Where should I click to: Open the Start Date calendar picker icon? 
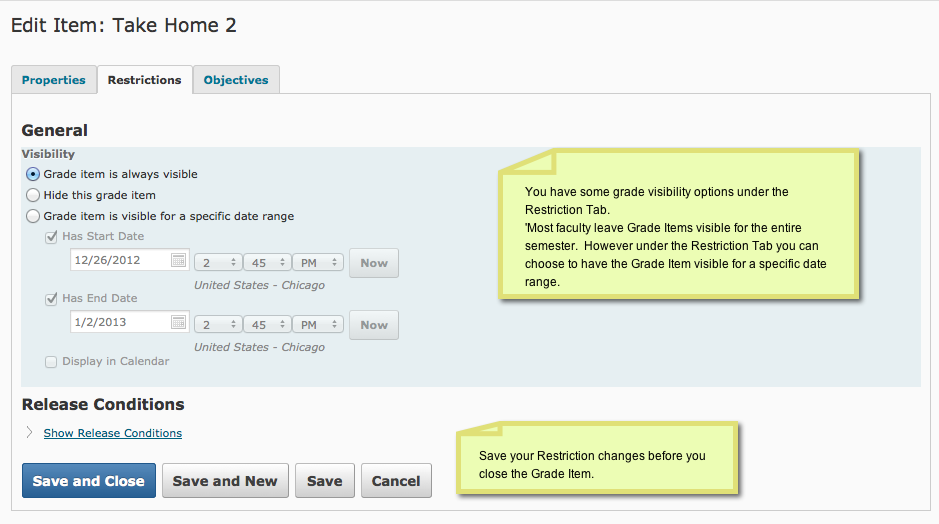pos(179,261)
